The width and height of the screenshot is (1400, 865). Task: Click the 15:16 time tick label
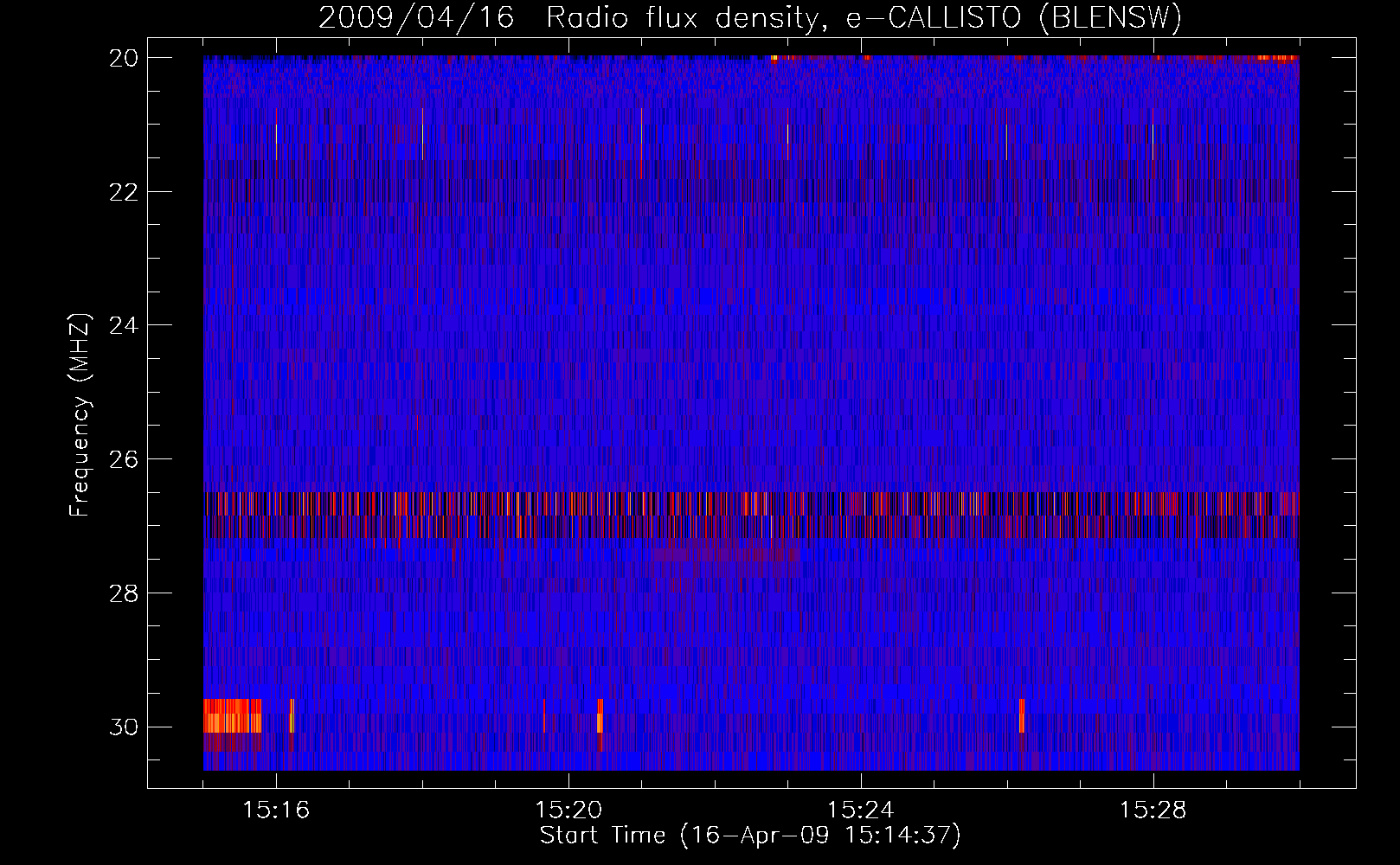pyautogui.click(x=276, y=811)
